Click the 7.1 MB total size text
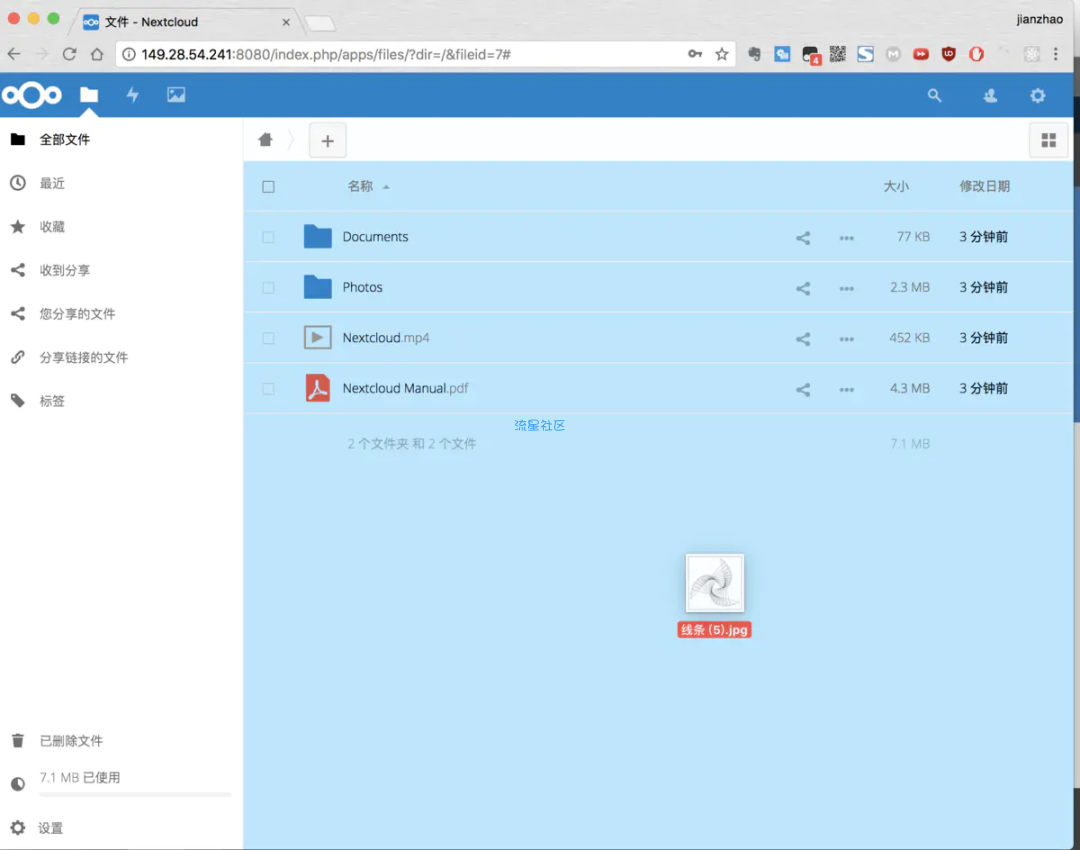This screenshot has height=850, width=1080. coord(910,444)
